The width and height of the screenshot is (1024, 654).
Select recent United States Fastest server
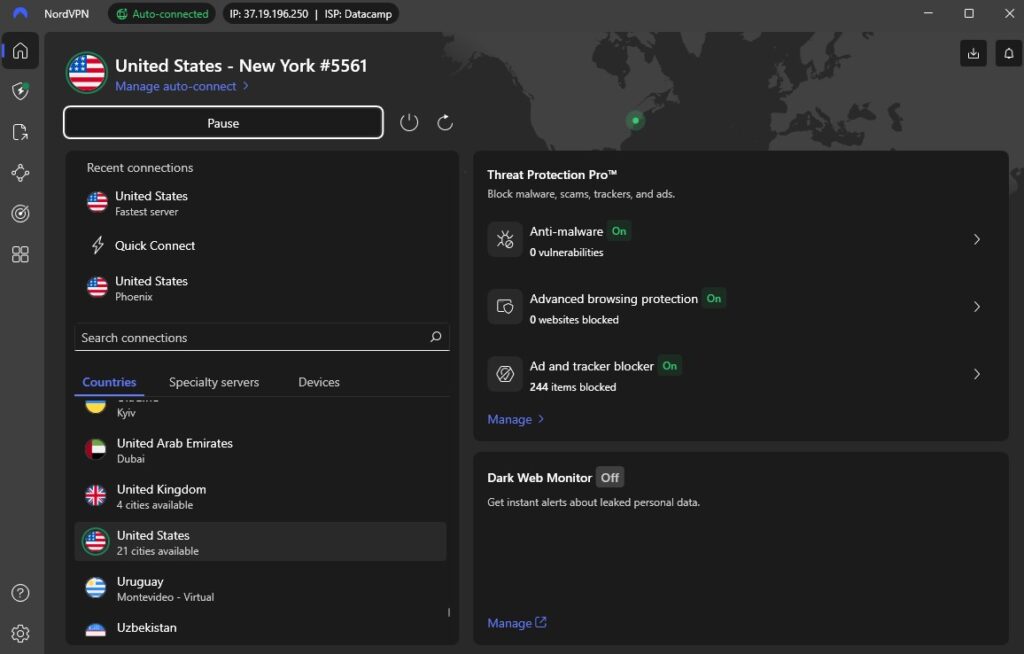click(261, 203)
